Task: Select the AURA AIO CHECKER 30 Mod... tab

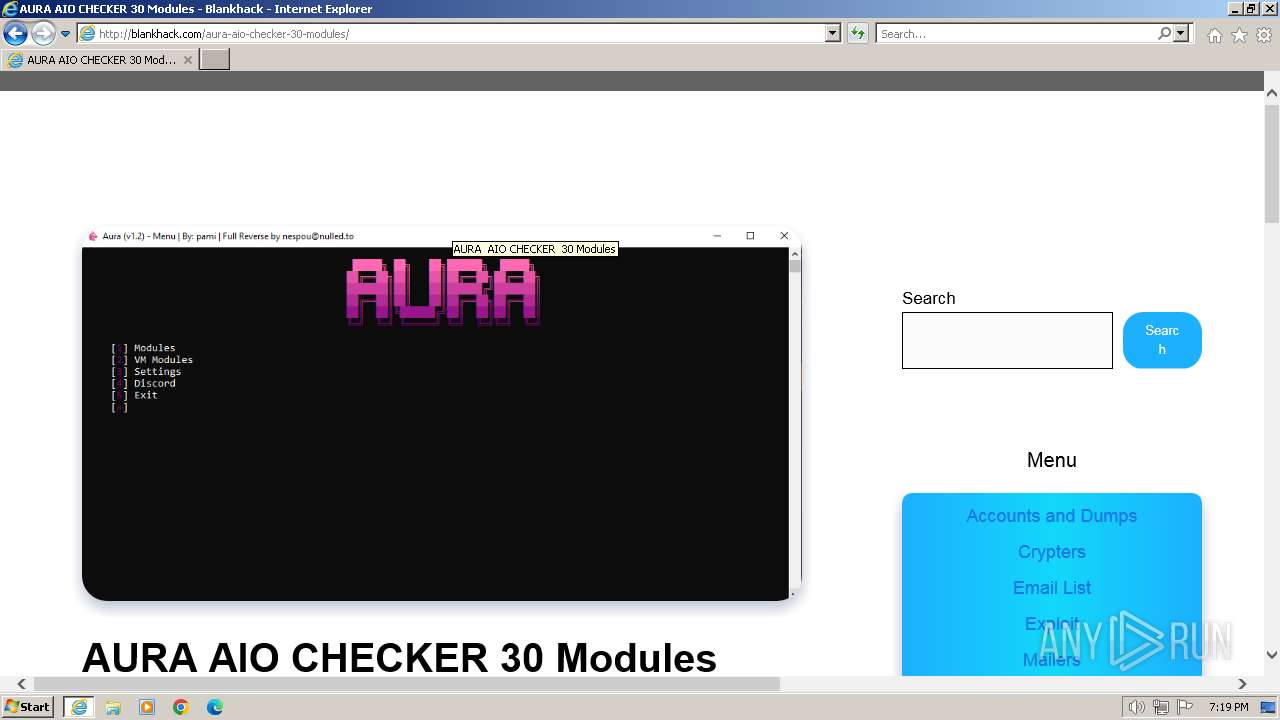Action: [x=99, y=60]
